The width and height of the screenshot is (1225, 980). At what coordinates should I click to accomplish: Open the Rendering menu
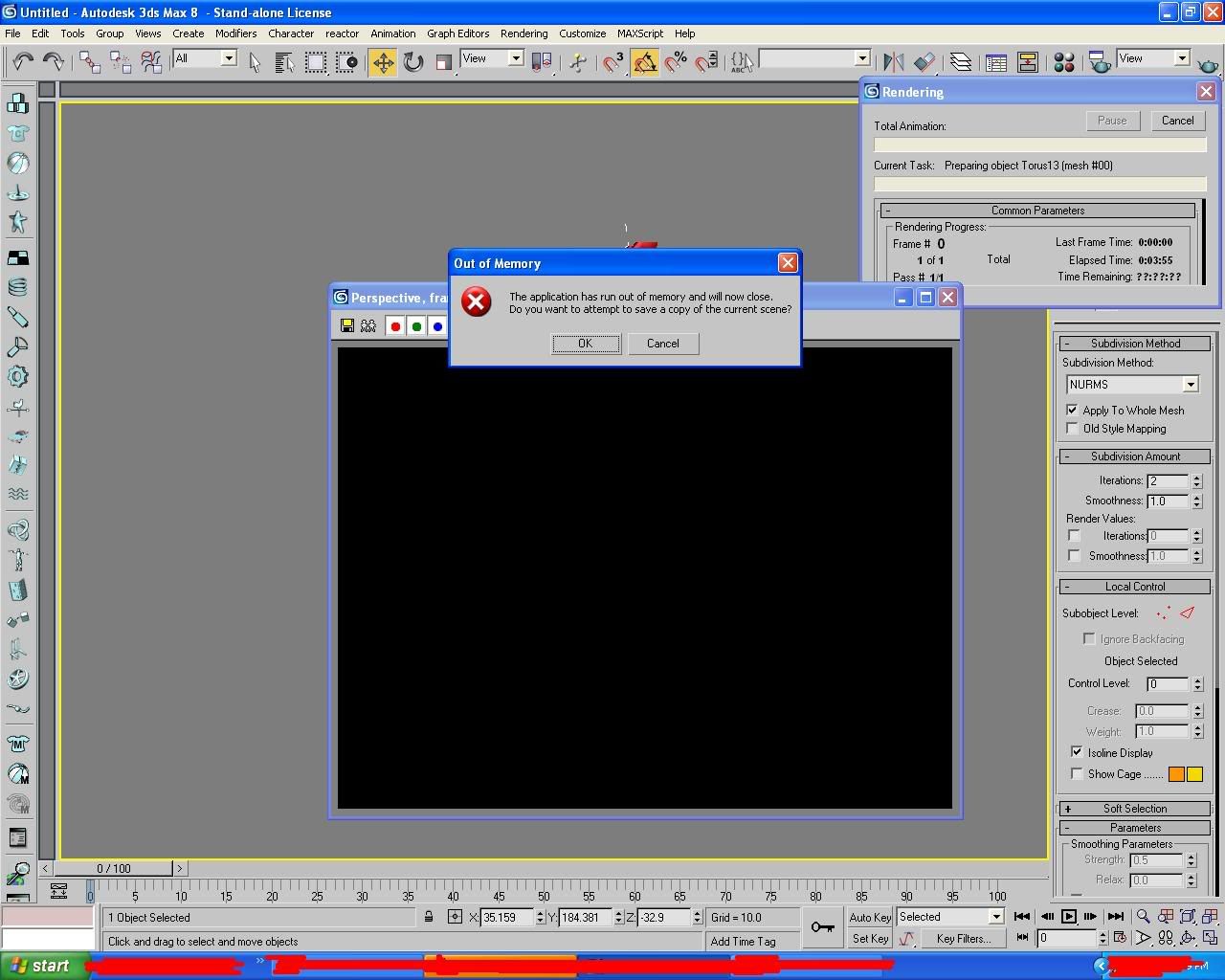click(523, 33)
